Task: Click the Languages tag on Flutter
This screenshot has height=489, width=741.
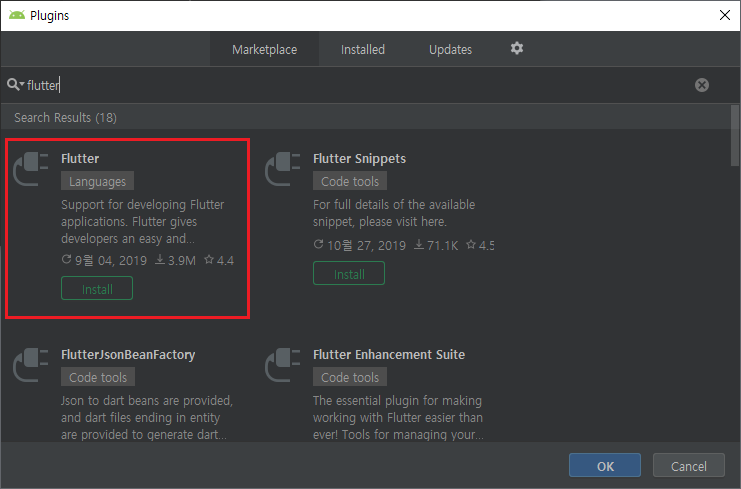Action: pyautogui.click(x=97, y=181)
